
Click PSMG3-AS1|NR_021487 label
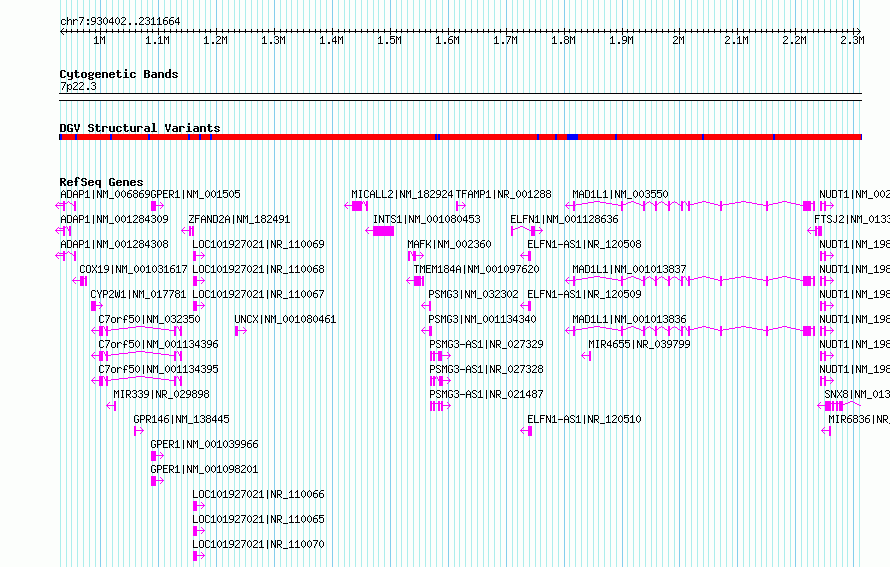[486, 394]
